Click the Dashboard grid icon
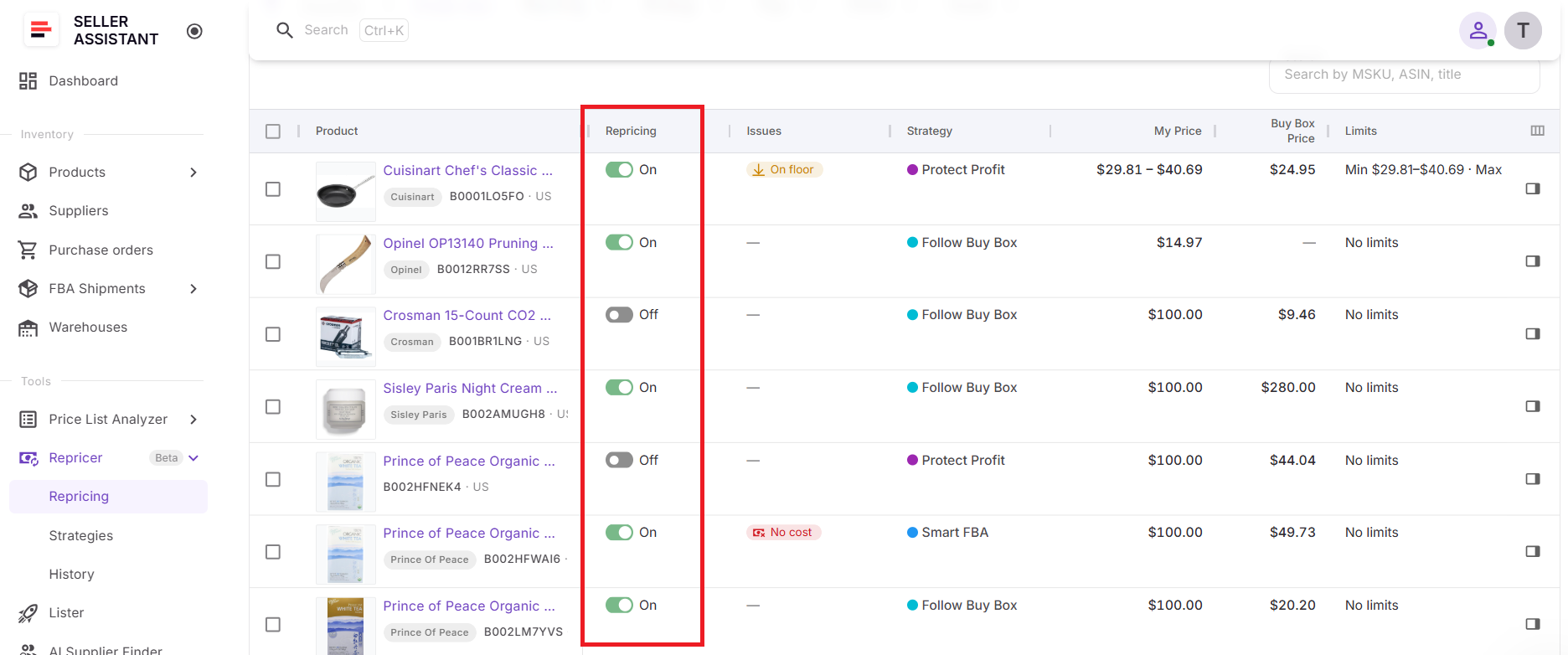Image resolution: width=1568 pixels, height=655 pixels. pos(28,80)
